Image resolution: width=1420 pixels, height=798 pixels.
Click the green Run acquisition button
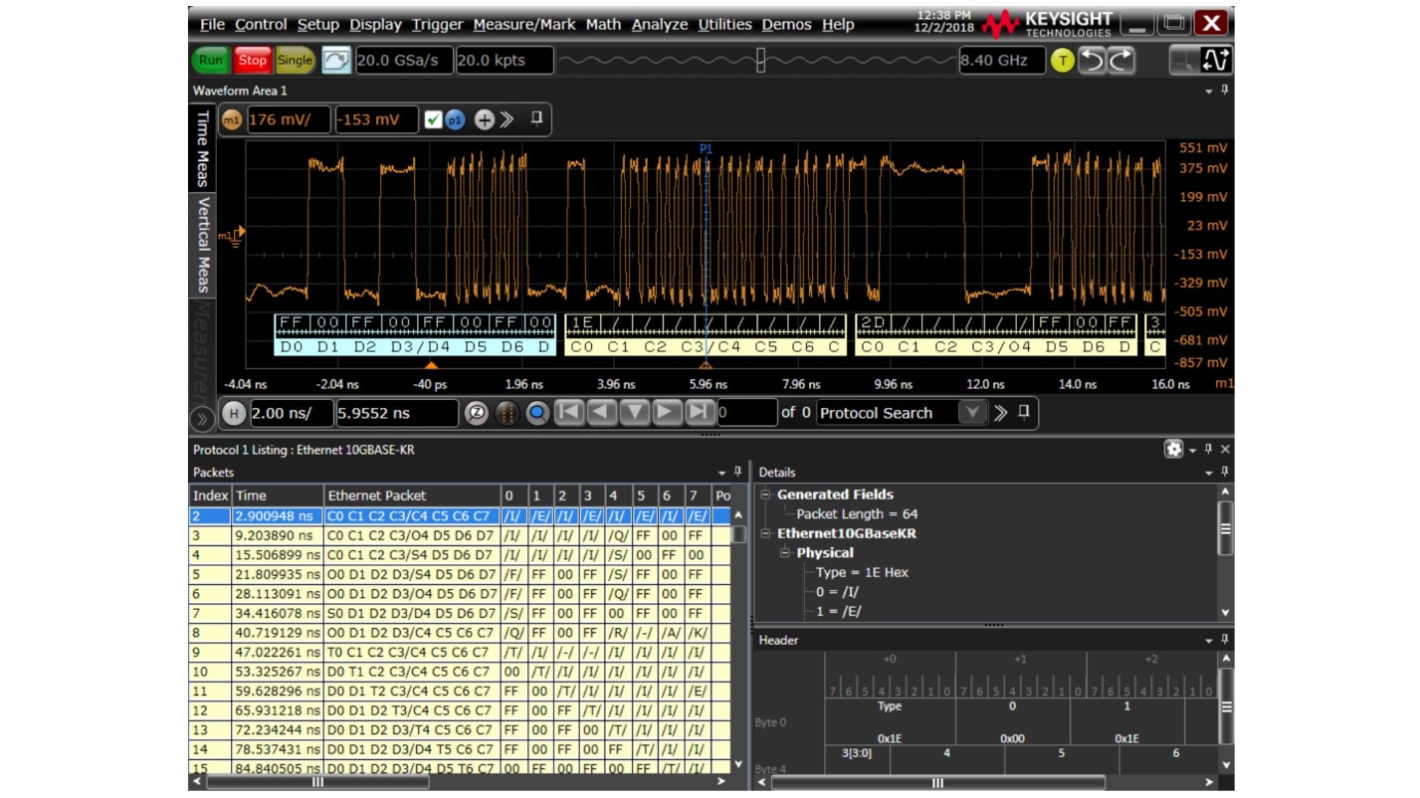(x=211, y=60)
